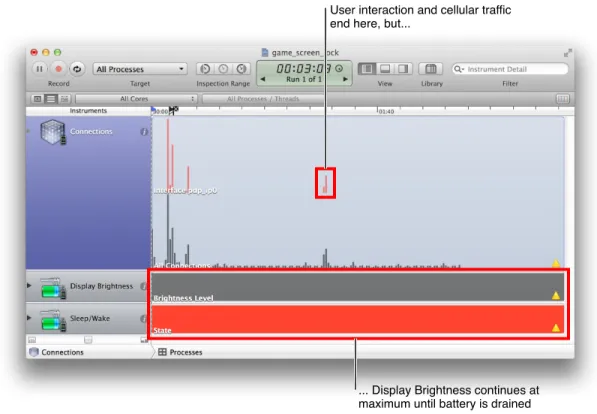Click the middle inspection range button

(223, 69)
